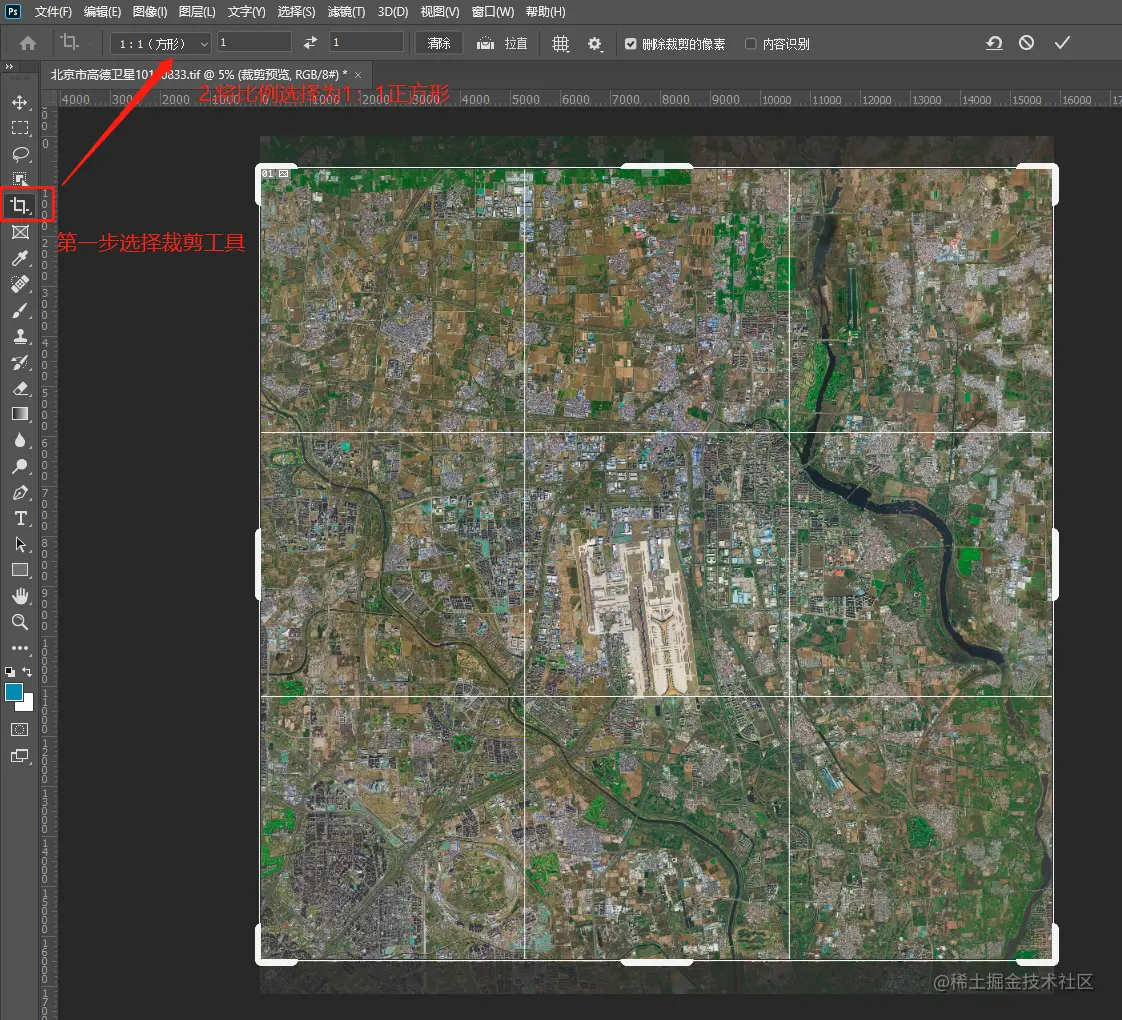Select the Dodge tool

[20, 466]
